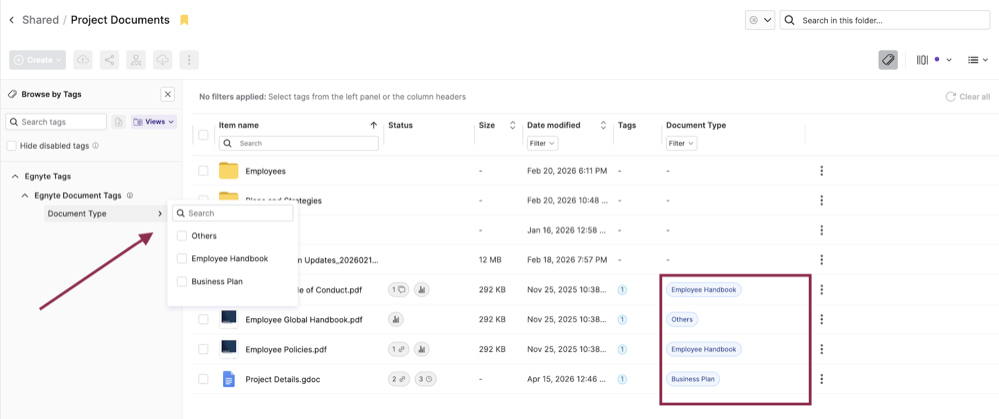Collapse the Egnyte Tags tree node
999x419 pixels.
pyautogui.click(x=15, y=176)
